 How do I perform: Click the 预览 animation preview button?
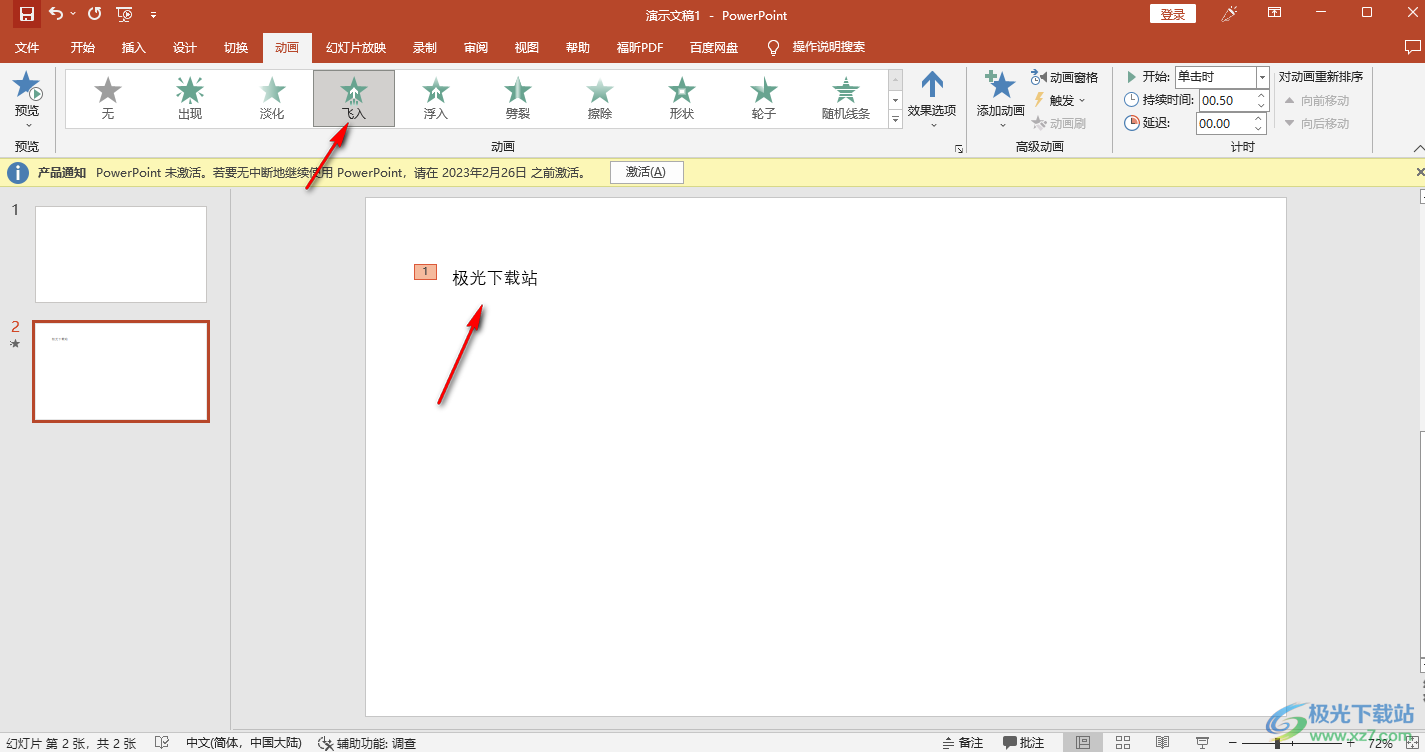[x=27, y=99]
